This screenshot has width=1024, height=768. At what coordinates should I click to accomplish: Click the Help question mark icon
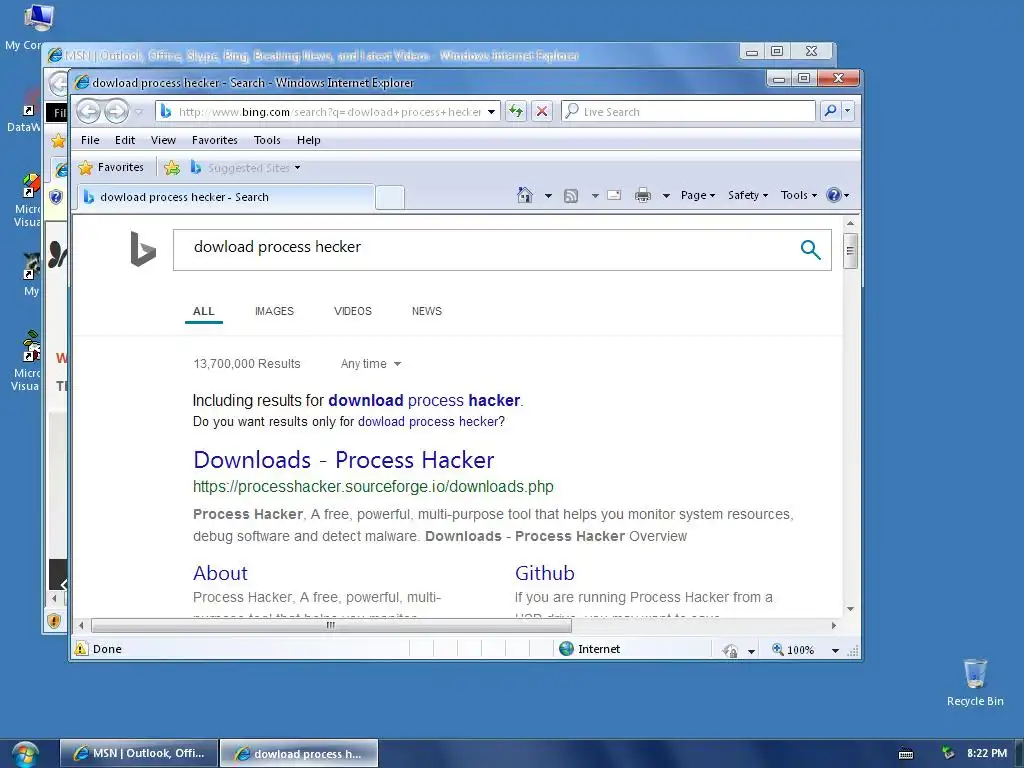pos(833,195)
